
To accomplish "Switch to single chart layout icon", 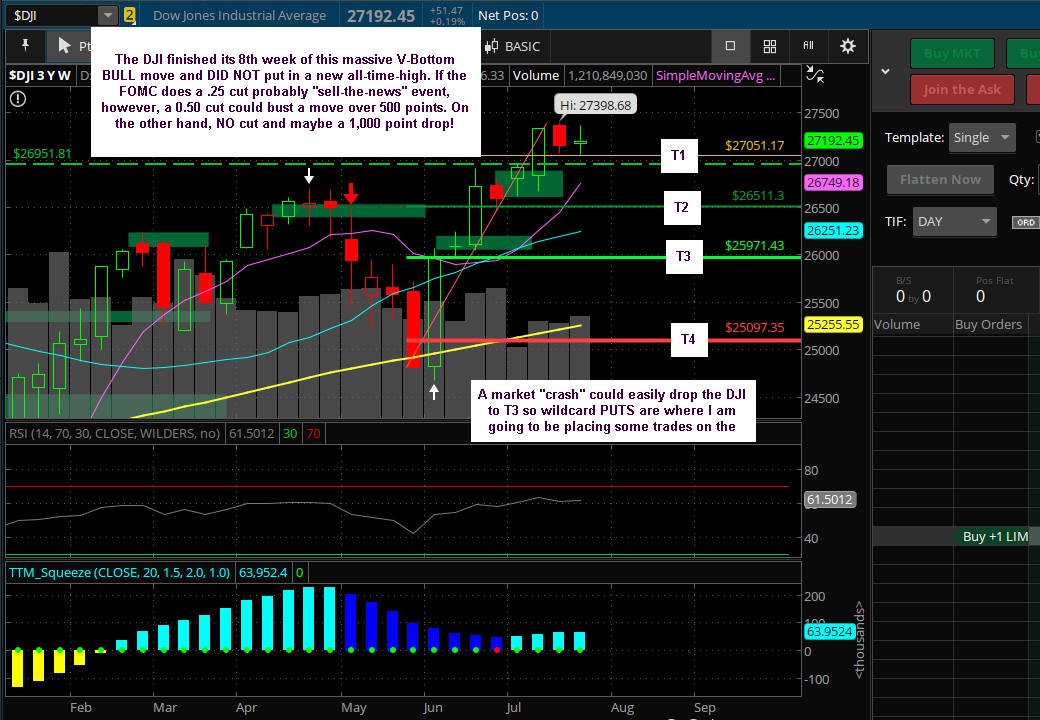I will pyautogui.click(x=730, y=46).
